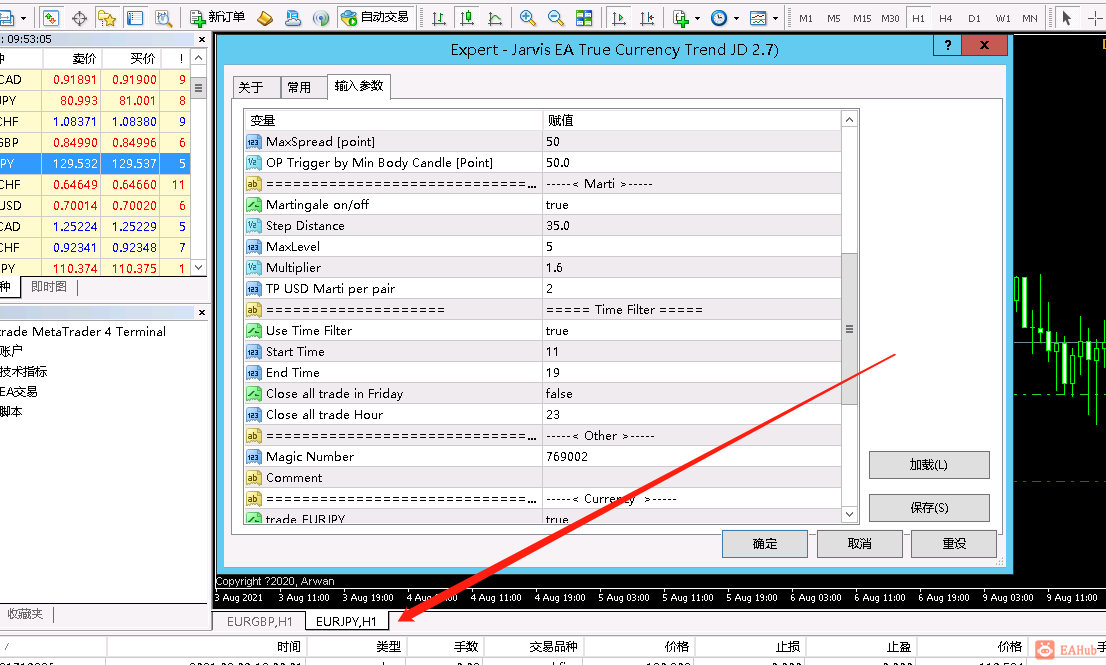This screenshot has height=665, width=1106.
Task: Open the EURGBP,H1 chart tab
Action: (259, 621)
